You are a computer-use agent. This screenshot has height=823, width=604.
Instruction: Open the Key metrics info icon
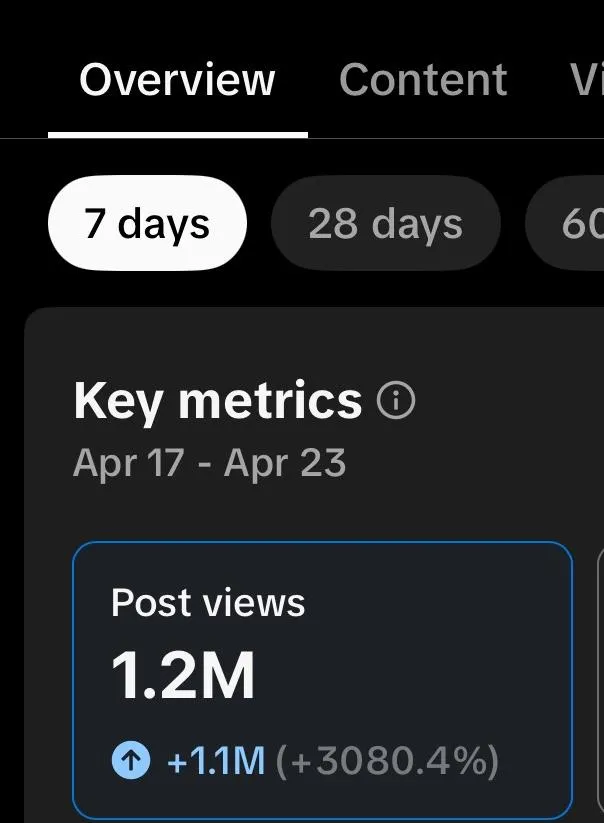click(396, 401)
